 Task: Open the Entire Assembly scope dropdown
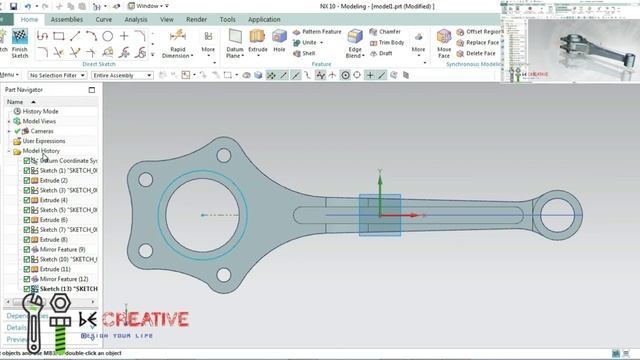click(122, 76)
